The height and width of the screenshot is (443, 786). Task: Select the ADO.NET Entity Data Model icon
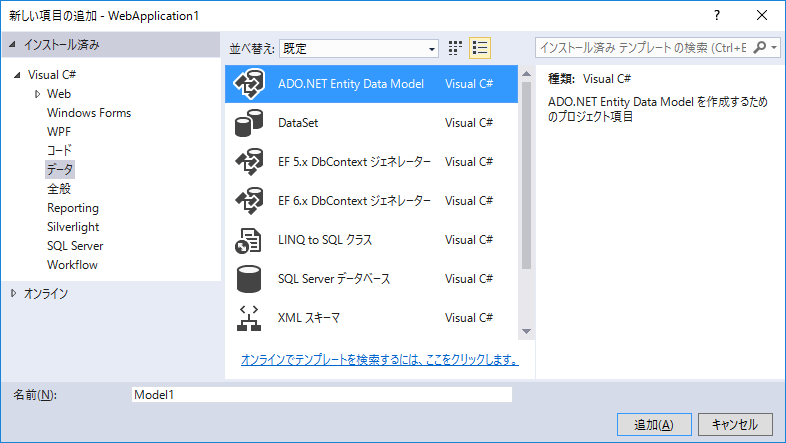click(249, 84)
